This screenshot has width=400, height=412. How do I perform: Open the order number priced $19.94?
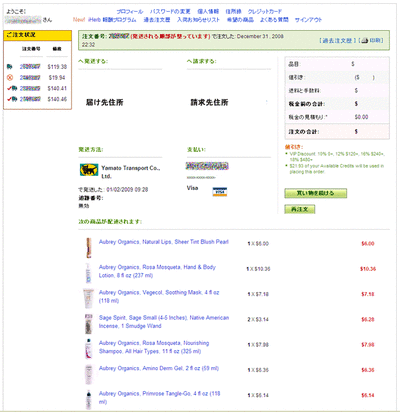pos(30,78)
